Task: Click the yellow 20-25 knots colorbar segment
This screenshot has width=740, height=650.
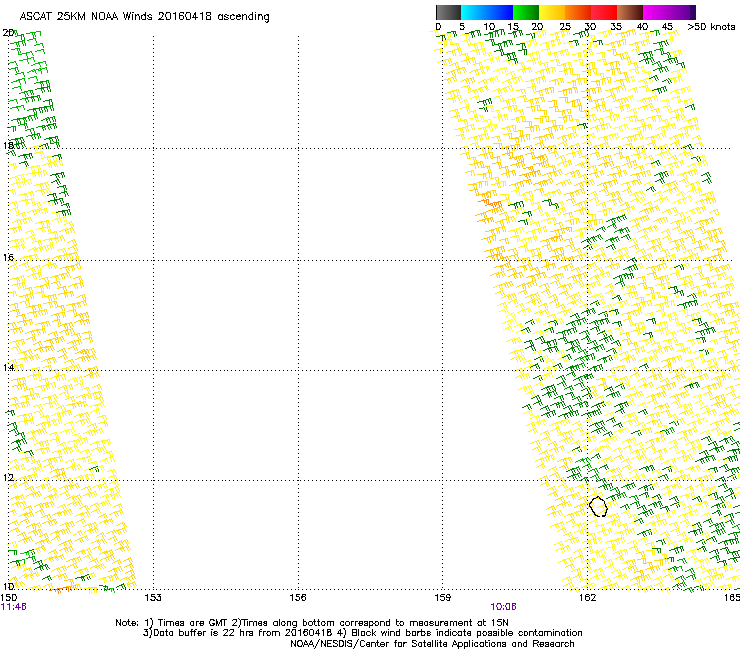Action: [552, 12]
